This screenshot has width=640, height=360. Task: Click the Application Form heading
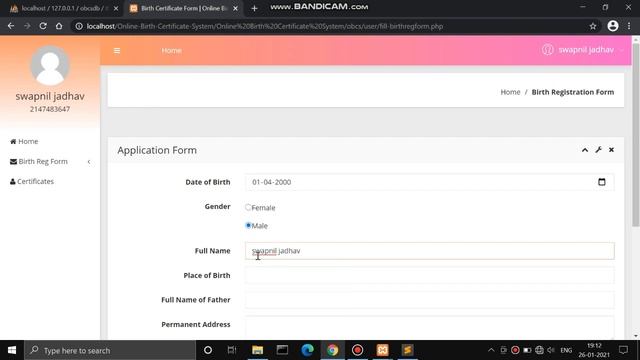click(157, 150)
